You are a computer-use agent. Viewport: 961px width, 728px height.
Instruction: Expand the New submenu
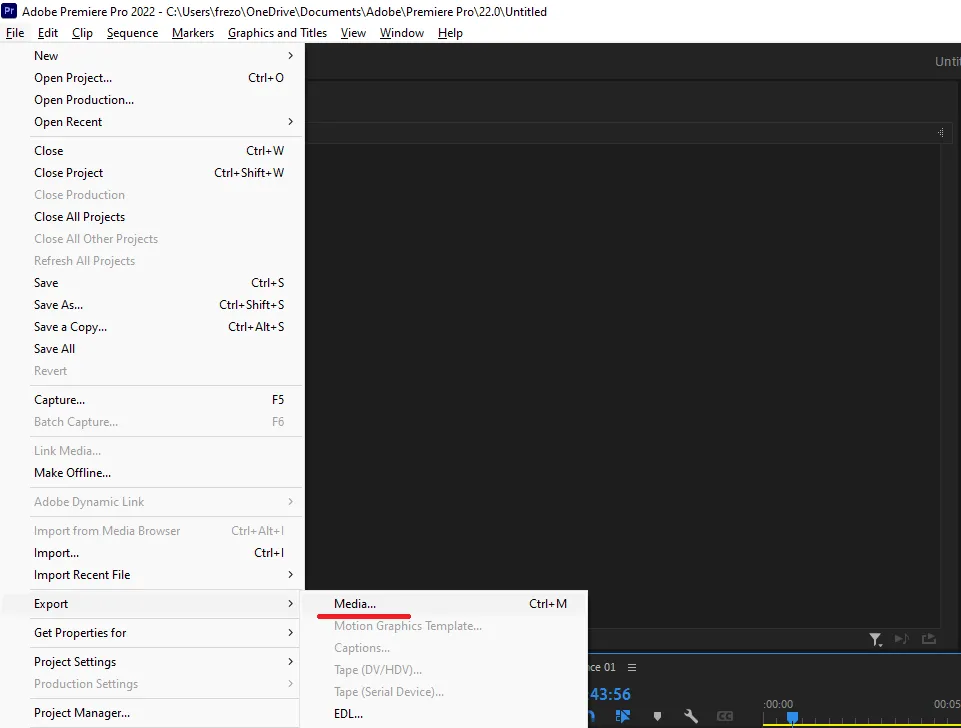(x=165, y=56)
